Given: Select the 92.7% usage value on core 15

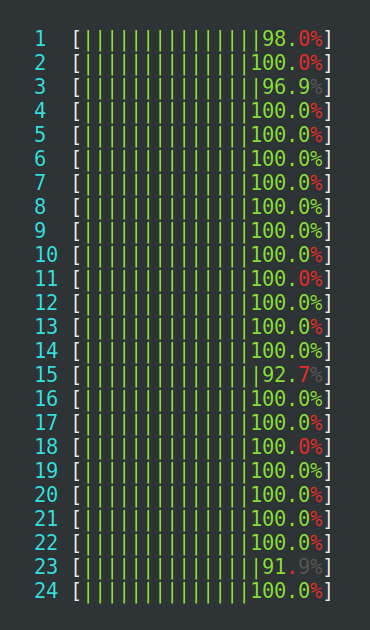Looking at the screenshot, I should pyautogui.click(x=293, y=375).
